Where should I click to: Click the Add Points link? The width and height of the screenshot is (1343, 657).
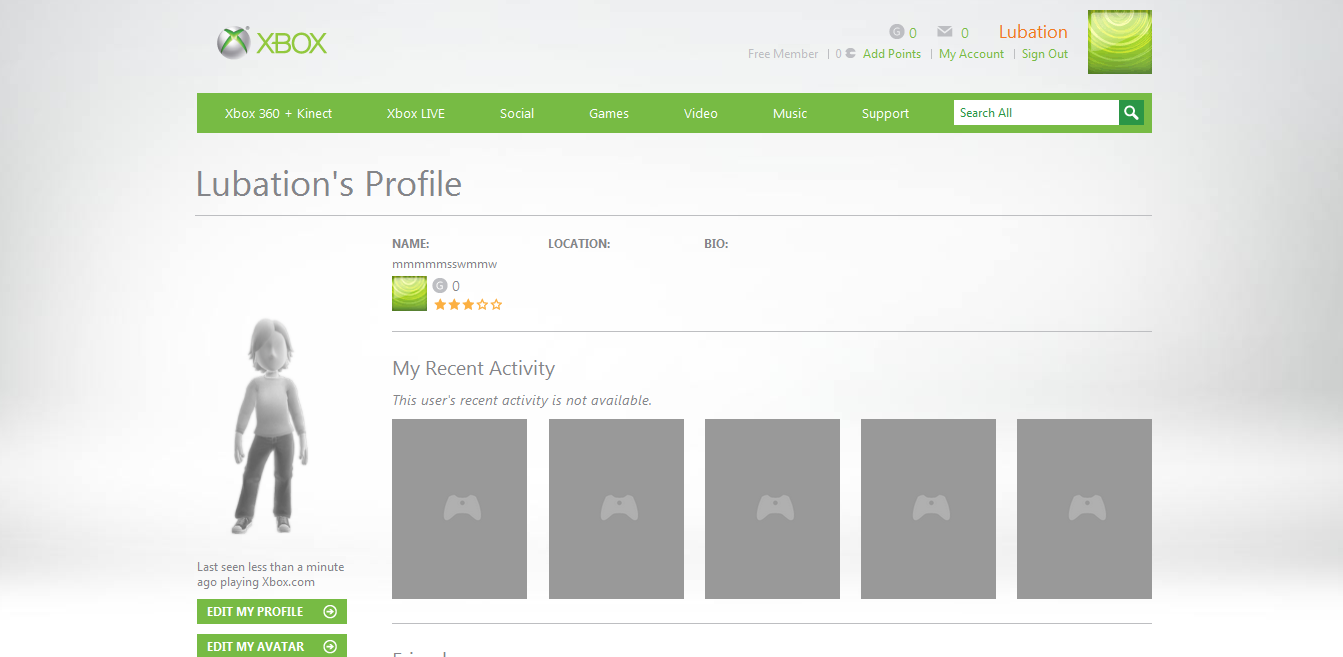tap(892, 54)
